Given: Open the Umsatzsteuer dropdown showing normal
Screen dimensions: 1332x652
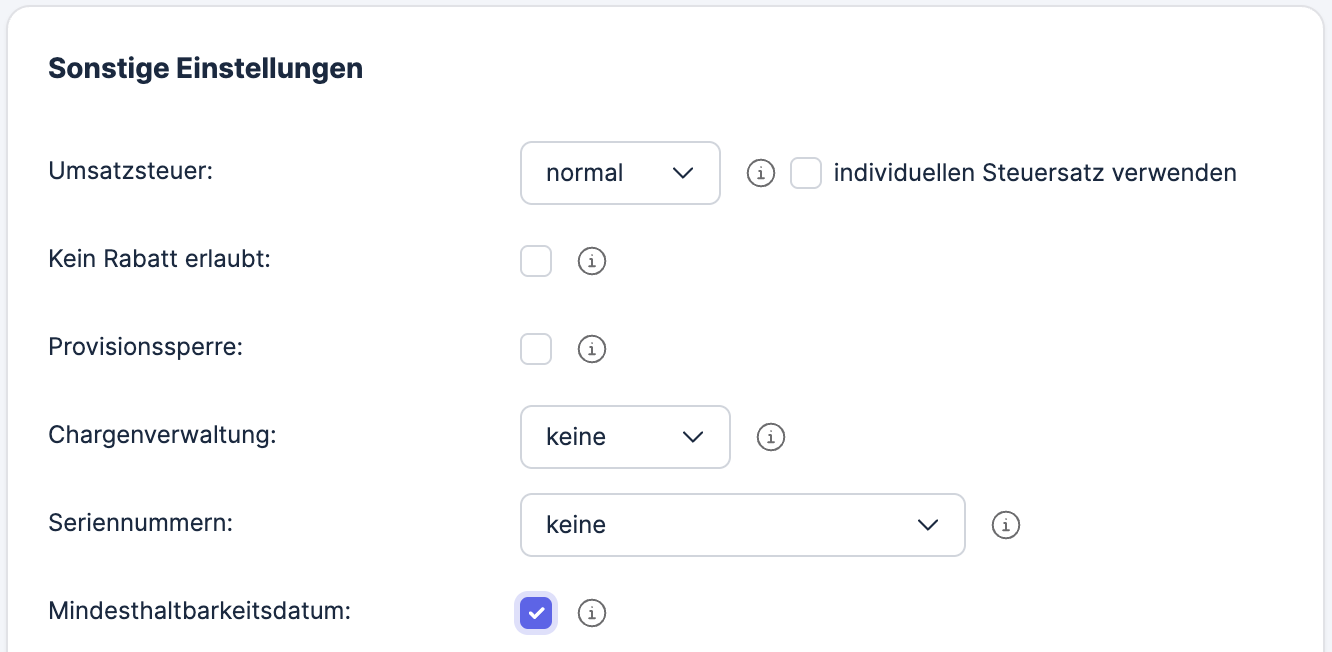Looking at the screenshot, I should (x=620, y=173).
